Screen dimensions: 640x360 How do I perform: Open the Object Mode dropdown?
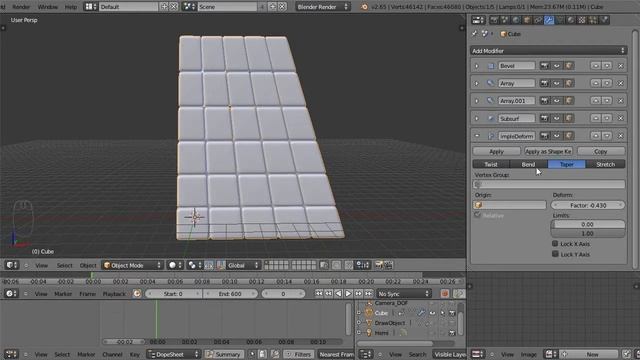pyautogui.click(x=132, y=265)
